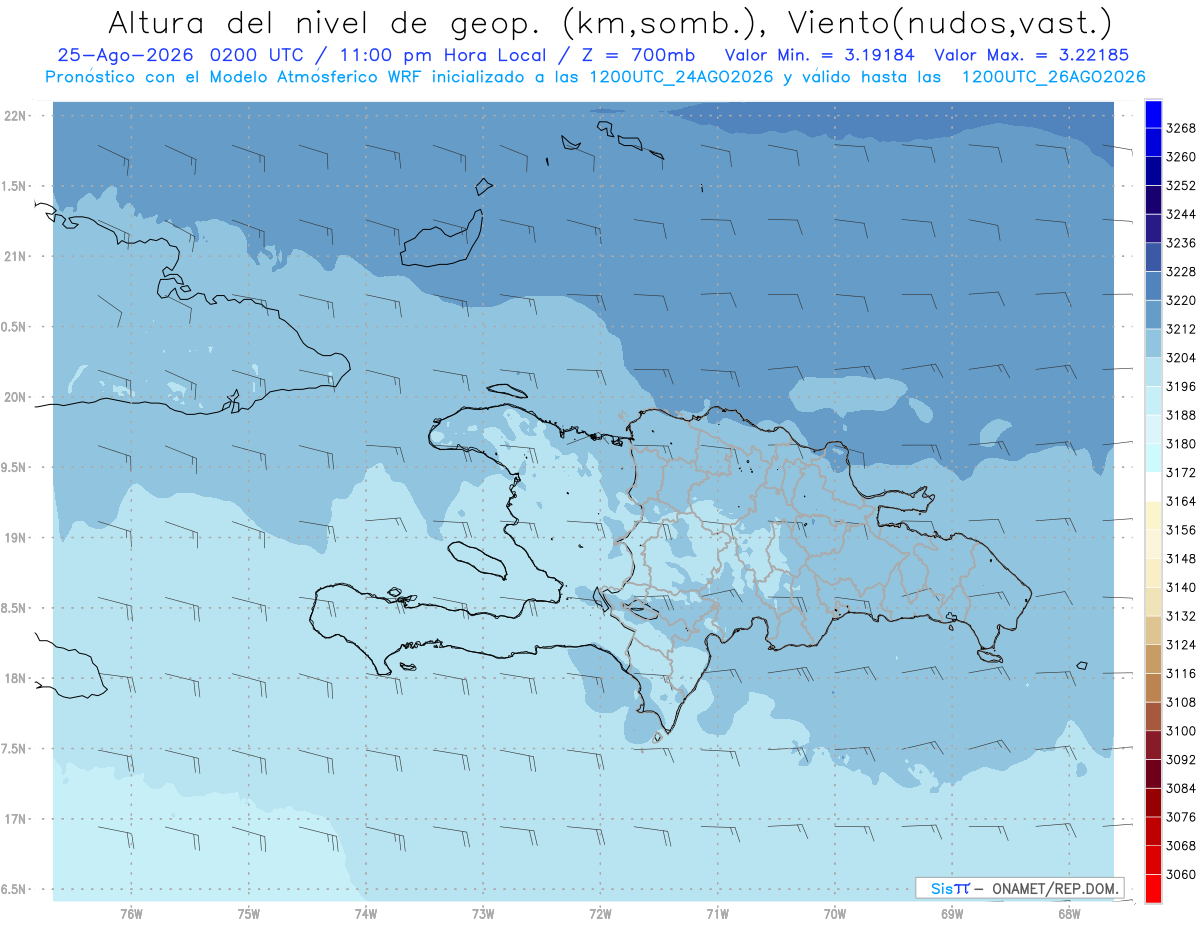Pick the dark maroon swatch between 3092 and 3084

pos(1153,774)
